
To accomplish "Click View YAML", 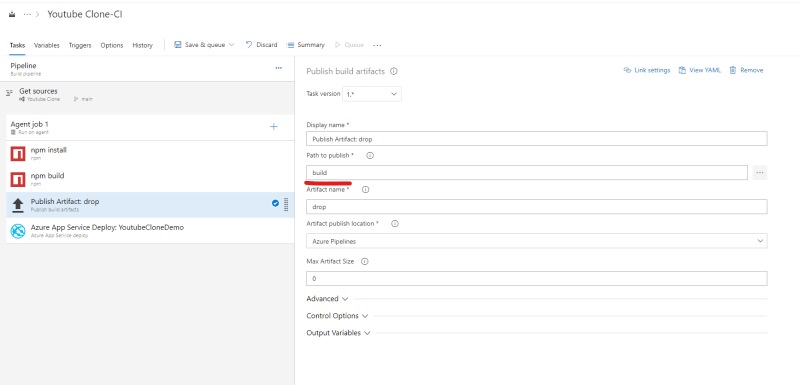I will point(699,70).
